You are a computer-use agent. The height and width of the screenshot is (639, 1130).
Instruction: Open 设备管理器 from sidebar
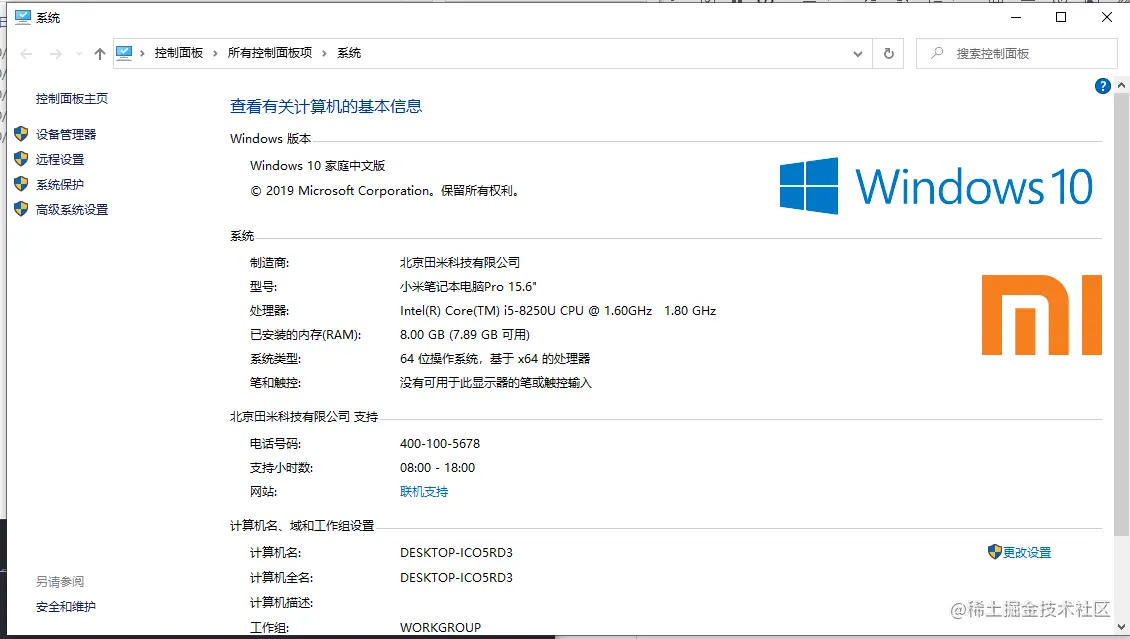(x=66, y=134)
